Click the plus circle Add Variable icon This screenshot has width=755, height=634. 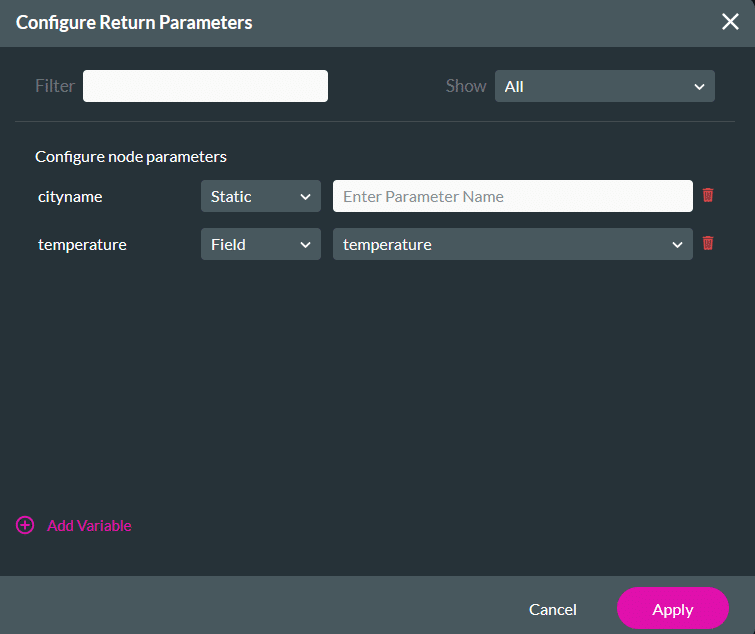25,525
